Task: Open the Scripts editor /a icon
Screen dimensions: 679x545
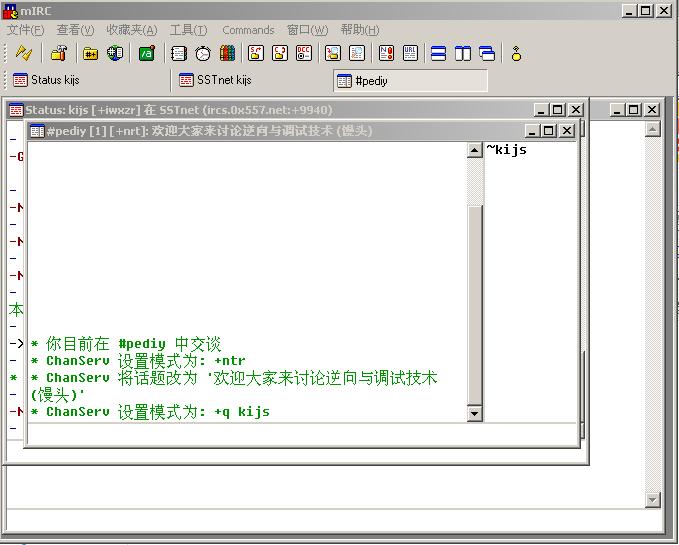Action: click(147, 53)
